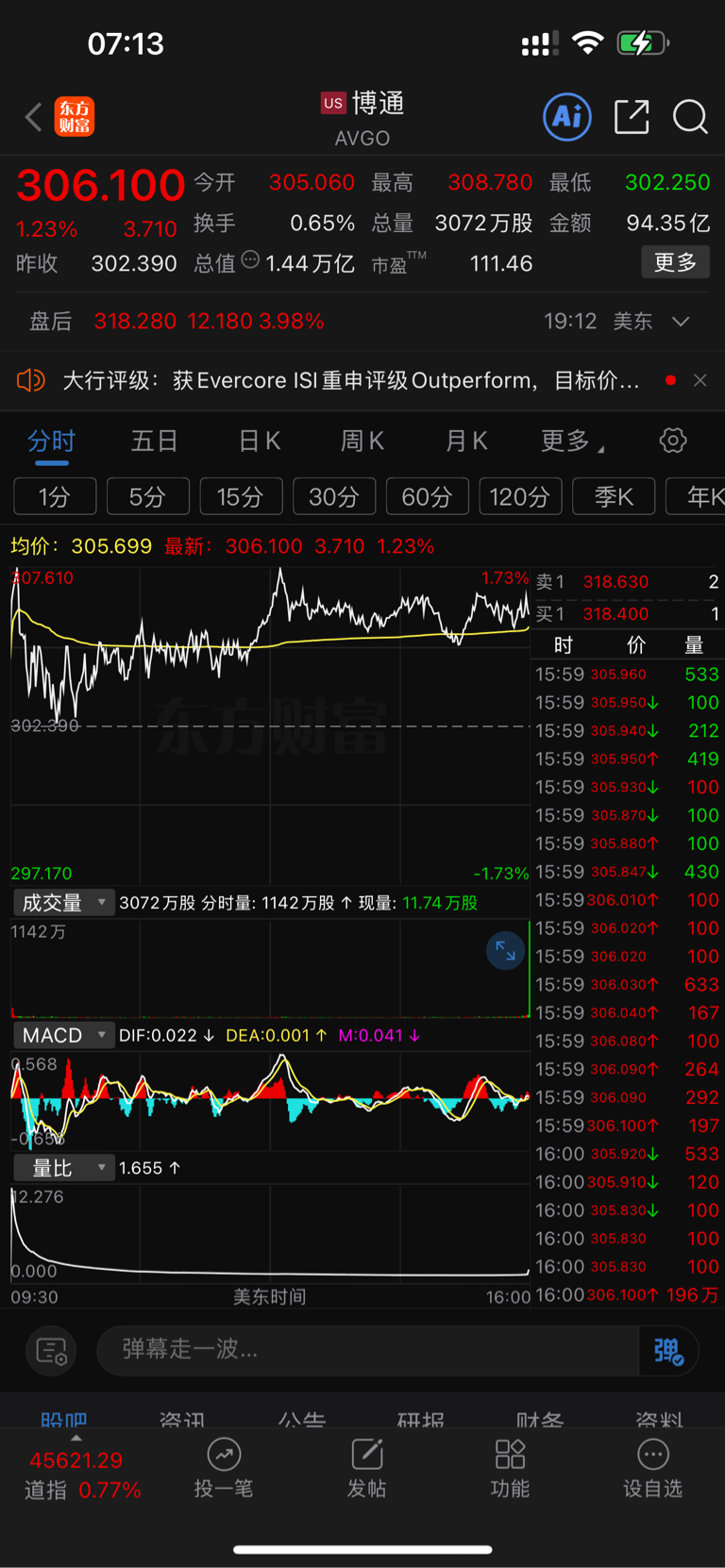Image resolution: width=725 pixels, height=1568 pixels.
Task: Open the Evercore ISI rating news text
Action: point(351,380)
